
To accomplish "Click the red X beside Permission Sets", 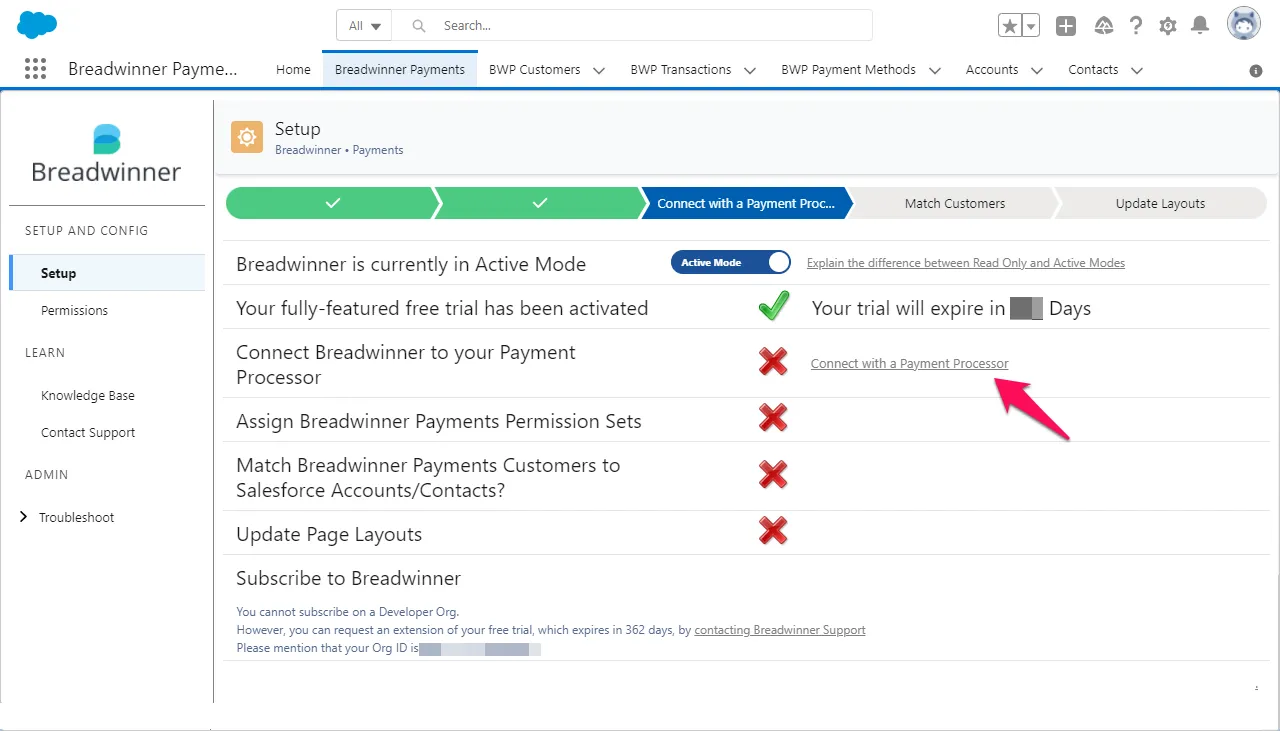I will pyautogui.click(x=773, y=418).
